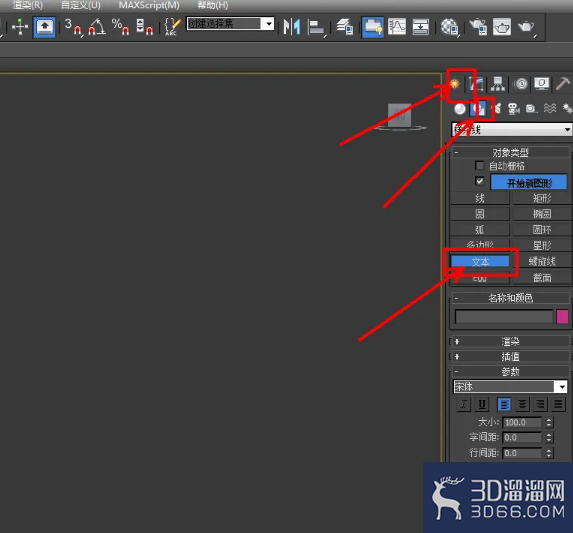Click the 开始新图形 button

(x=529, y=182)
